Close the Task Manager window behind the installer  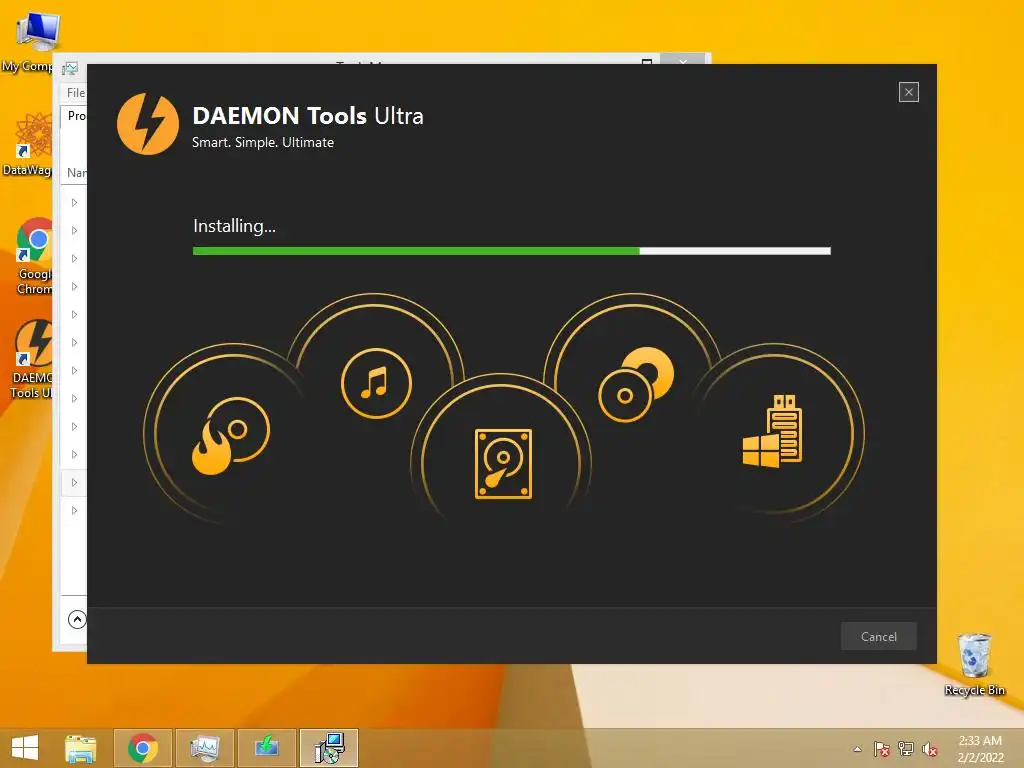click(682, 60)
